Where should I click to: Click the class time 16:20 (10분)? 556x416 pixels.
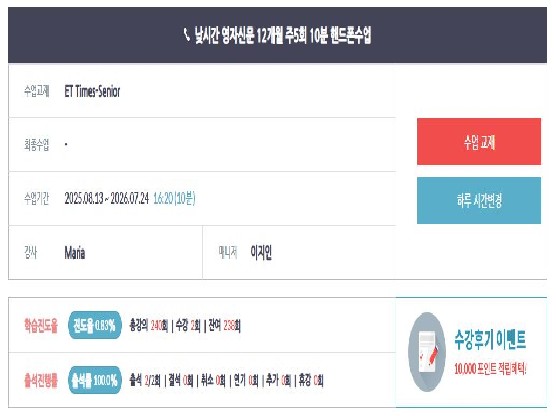(174, 198)
